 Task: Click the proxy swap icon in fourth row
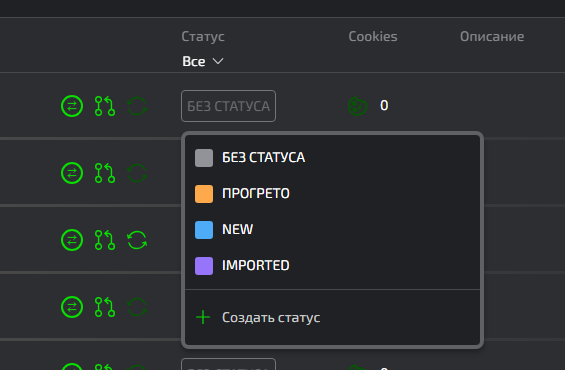pos(72,307)
